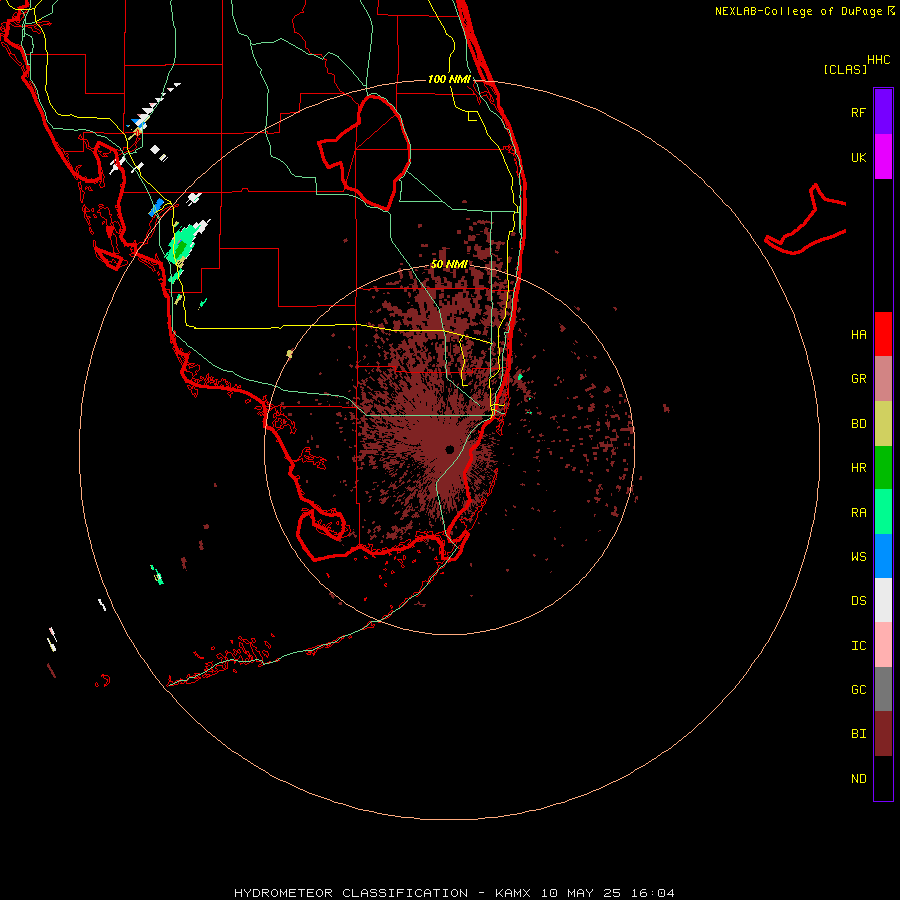
Task: Click the GC gray legend swatch
Action: pos(883,689)
